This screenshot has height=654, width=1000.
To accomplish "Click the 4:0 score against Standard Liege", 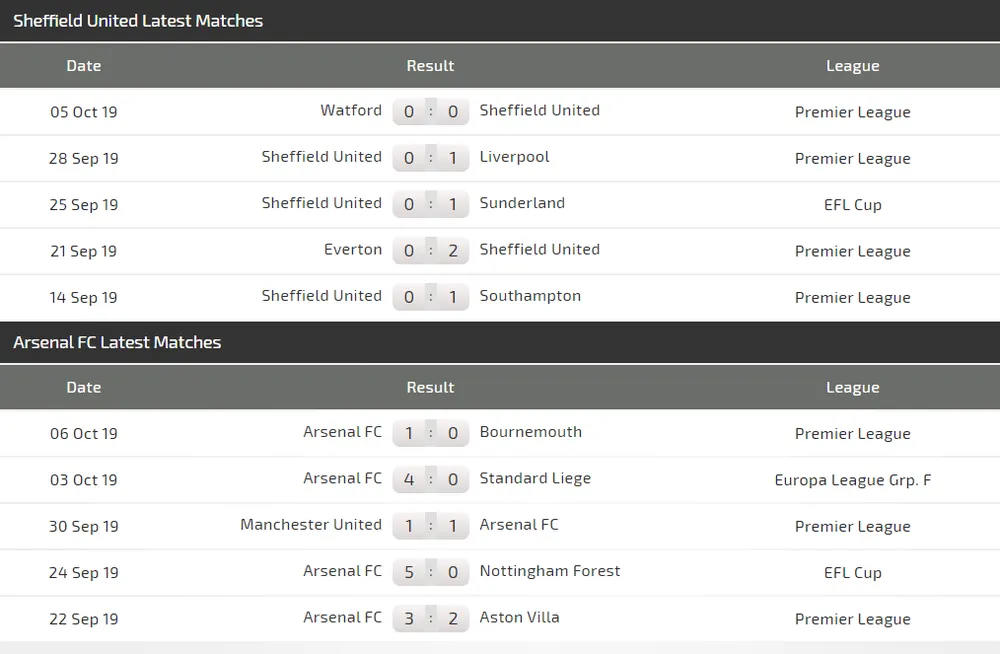I will tap(431, 480).
